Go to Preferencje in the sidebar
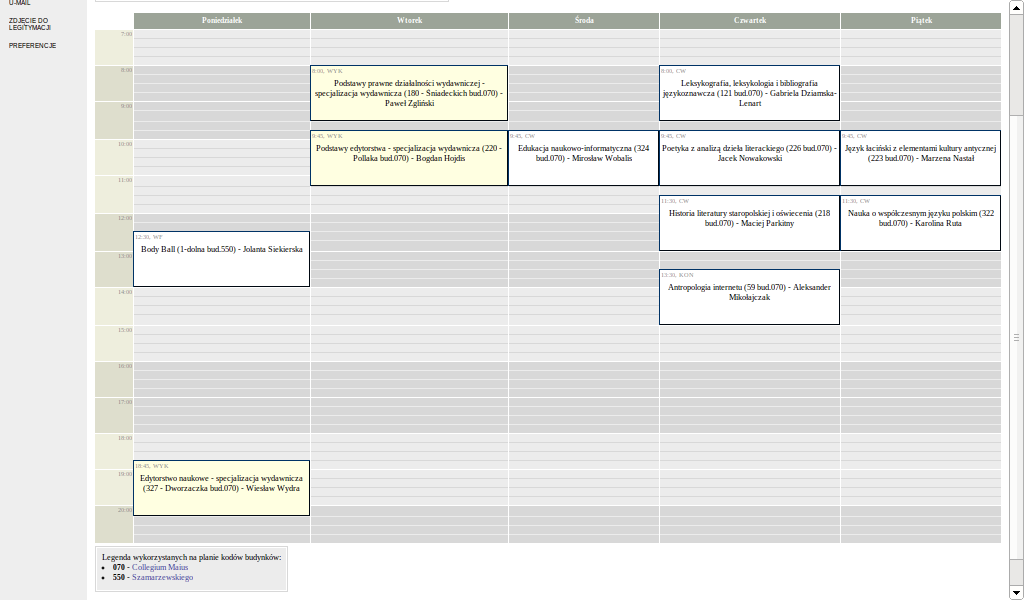 click(32, 45)
